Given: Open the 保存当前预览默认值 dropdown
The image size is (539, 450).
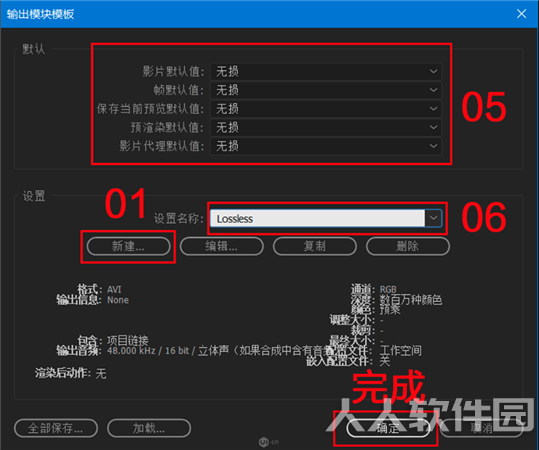Looking at the screenshot, I should (x=326, y=109).
